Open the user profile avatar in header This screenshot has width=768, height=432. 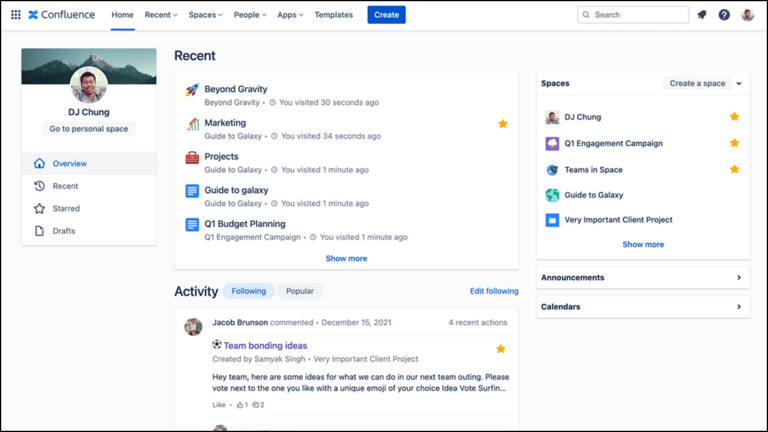tap(747, 15)
